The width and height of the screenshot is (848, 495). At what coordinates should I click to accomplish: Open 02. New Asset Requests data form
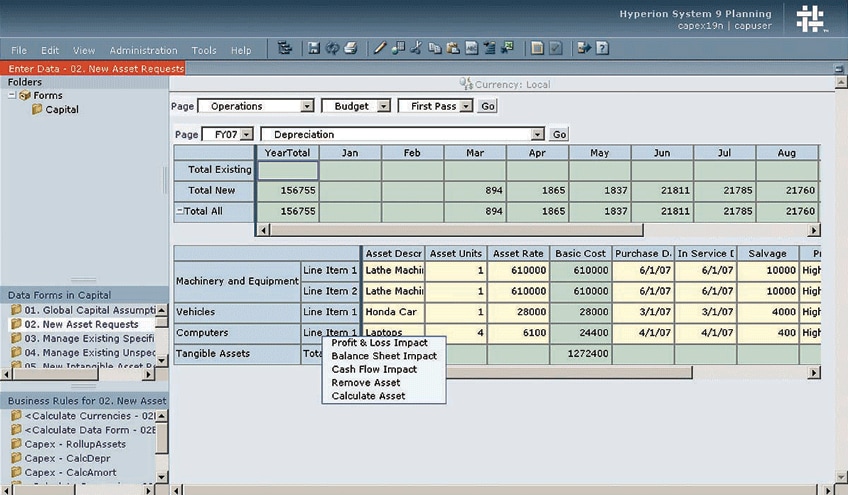(x=81, y=324)
